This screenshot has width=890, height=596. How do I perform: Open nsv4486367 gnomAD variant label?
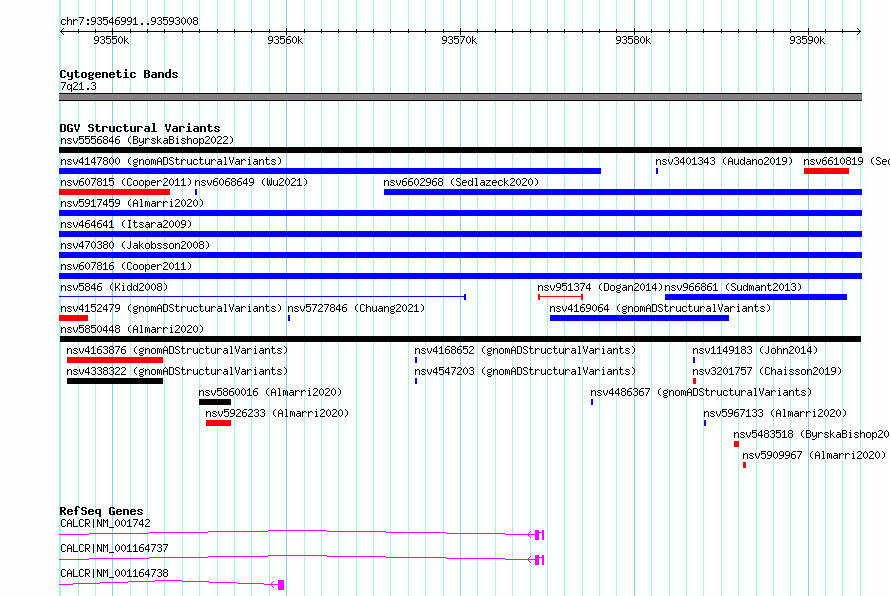click(x=701, y=392)
